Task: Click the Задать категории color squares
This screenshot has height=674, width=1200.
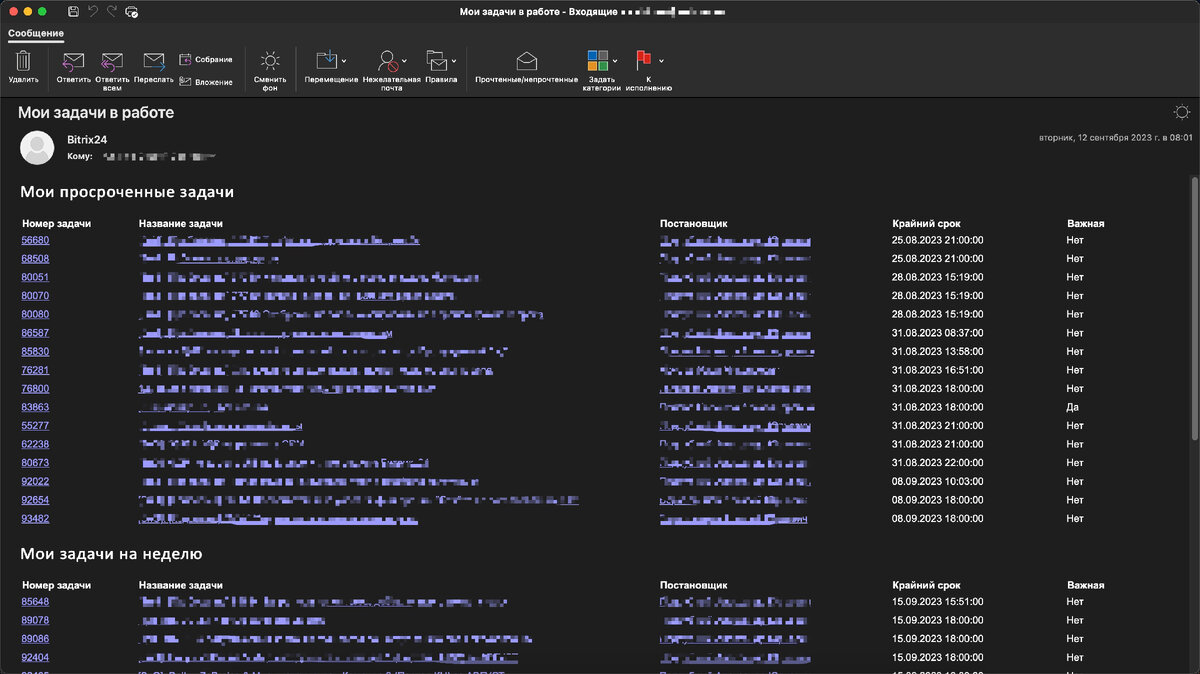Action: 598,61
